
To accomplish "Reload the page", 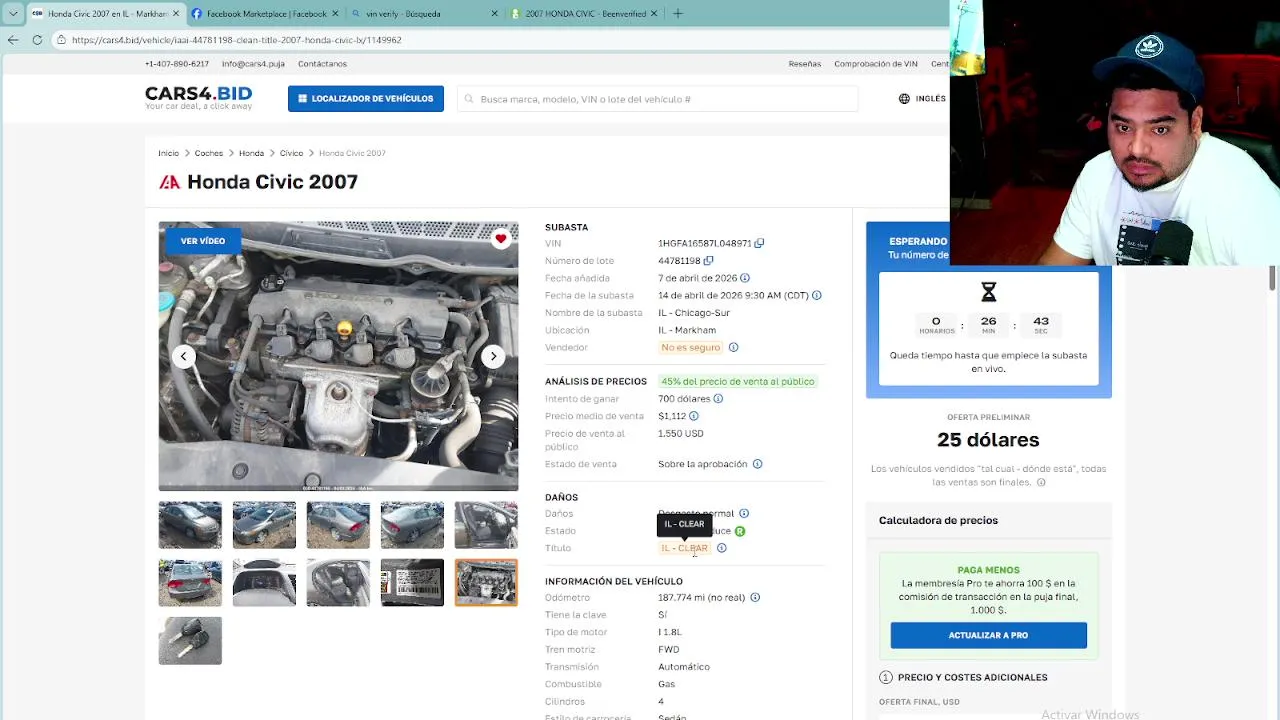I will coord(37,40).
